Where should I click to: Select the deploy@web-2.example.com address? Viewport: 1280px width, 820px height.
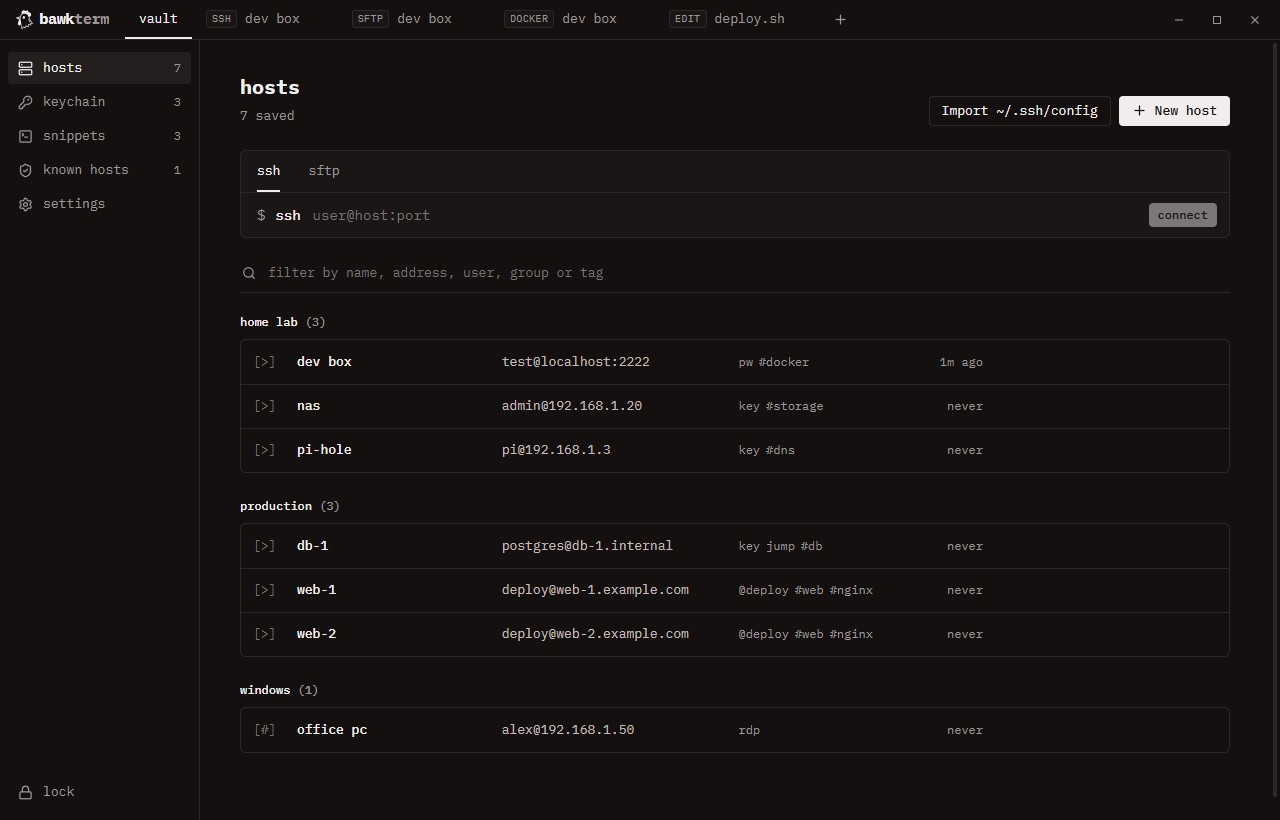pos(595,634)
